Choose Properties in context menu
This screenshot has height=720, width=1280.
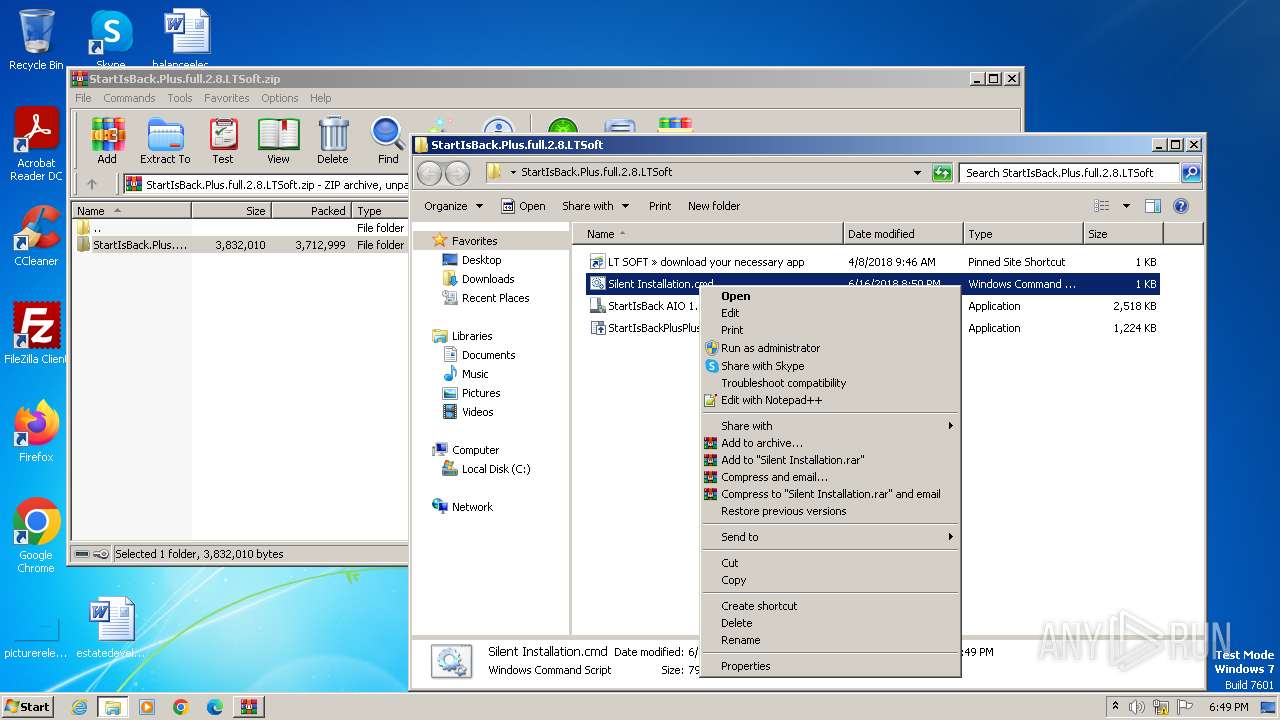click(830, 666)
